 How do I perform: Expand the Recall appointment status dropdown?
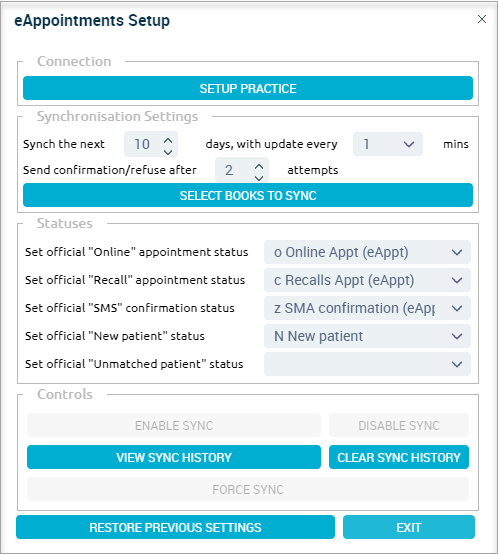367,280
